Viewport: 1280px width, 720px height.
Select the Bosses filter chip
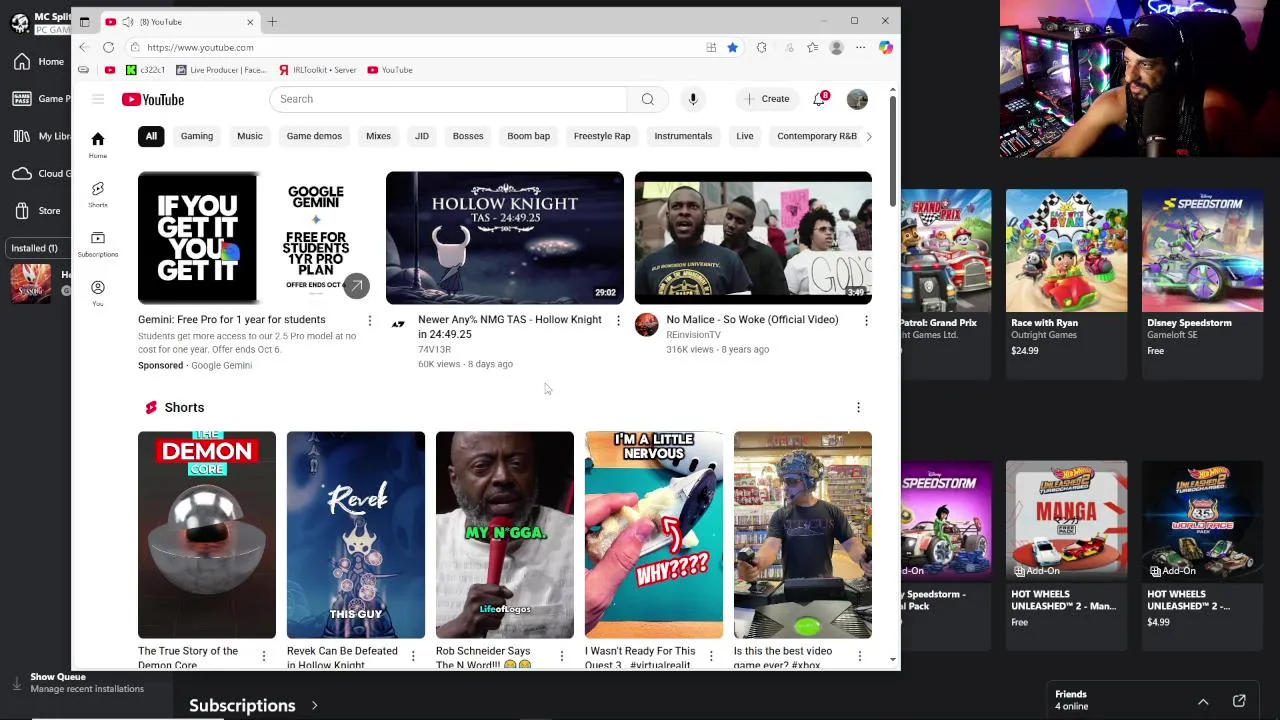[x=468, y=136]
